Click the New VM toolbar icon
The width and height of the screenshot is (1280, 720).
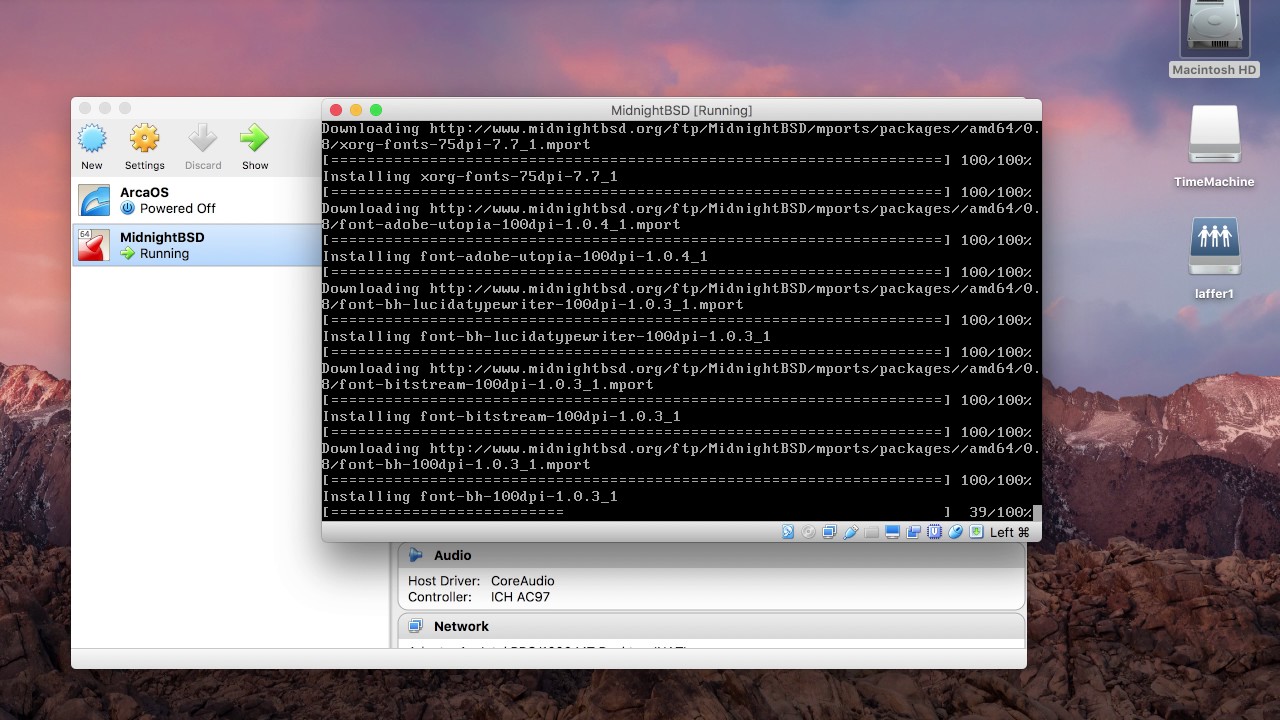pyautogui.click(x=92, y=139)
